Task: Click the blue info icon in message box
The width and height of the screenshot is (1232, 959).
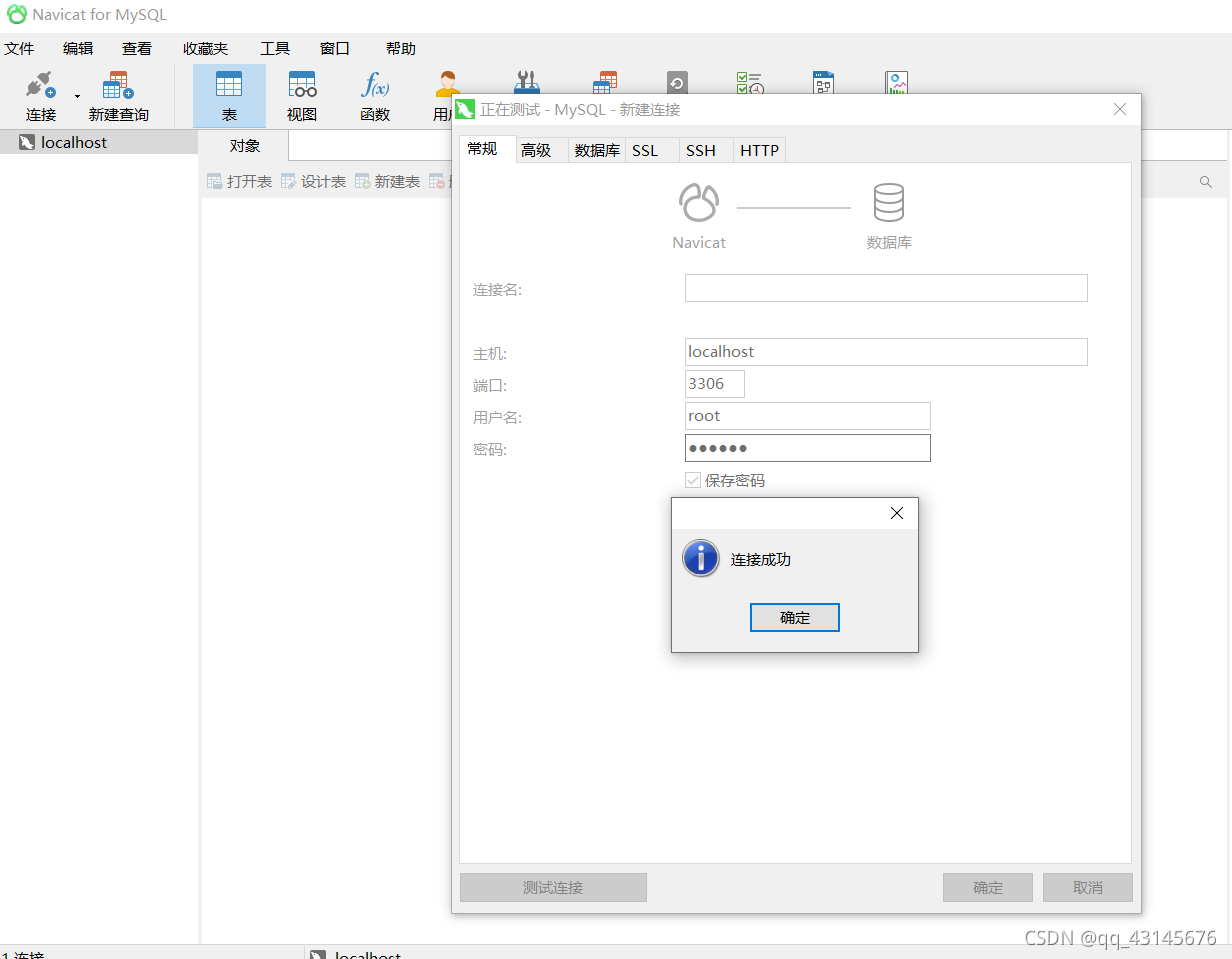Action: (701, 559)
